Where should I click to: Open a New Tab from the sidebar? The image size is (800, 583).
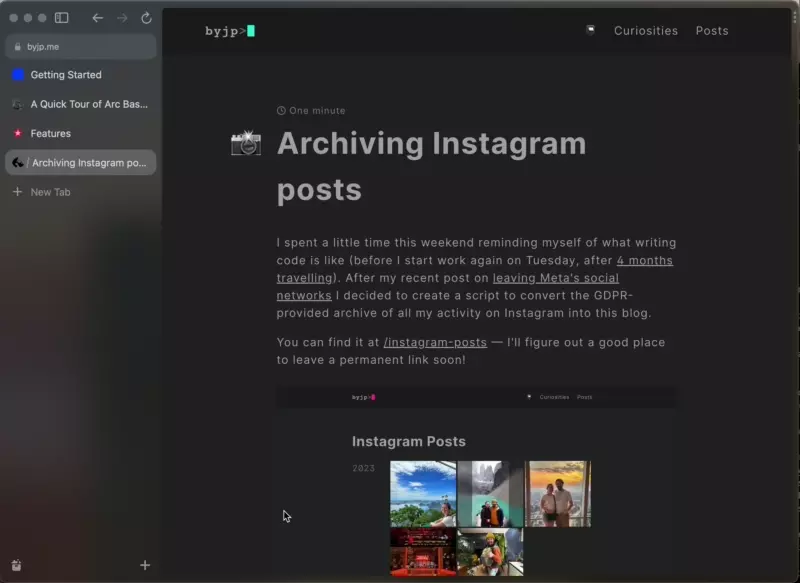pyautogui.click(x=81, y=192)
